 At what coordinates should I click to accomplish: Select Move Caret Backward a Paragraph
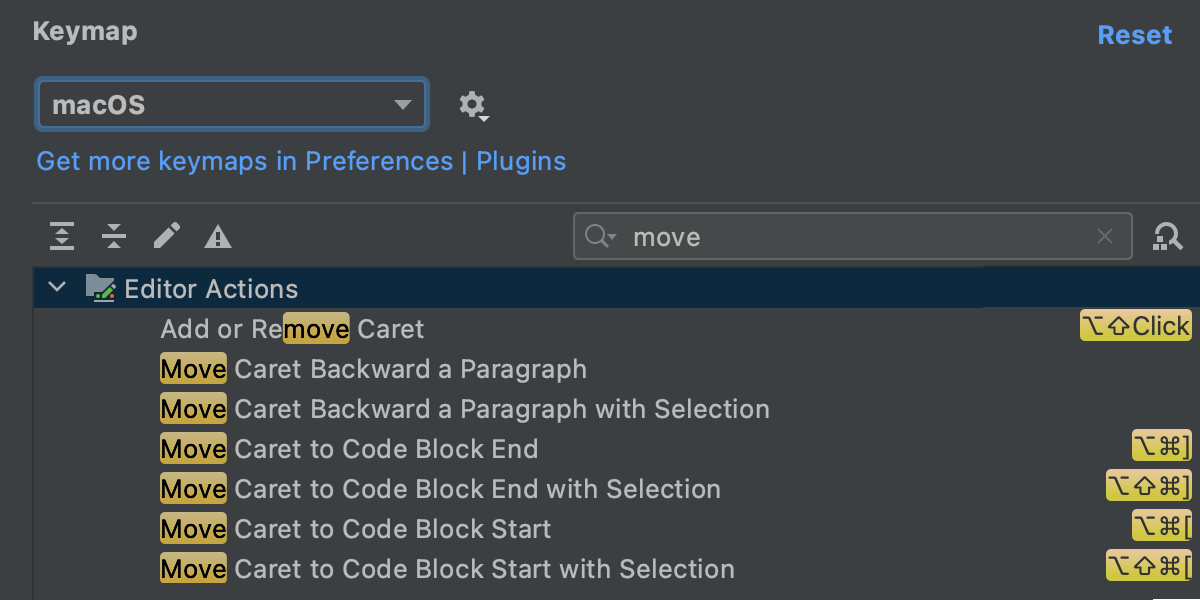click(x=373, y=369)
